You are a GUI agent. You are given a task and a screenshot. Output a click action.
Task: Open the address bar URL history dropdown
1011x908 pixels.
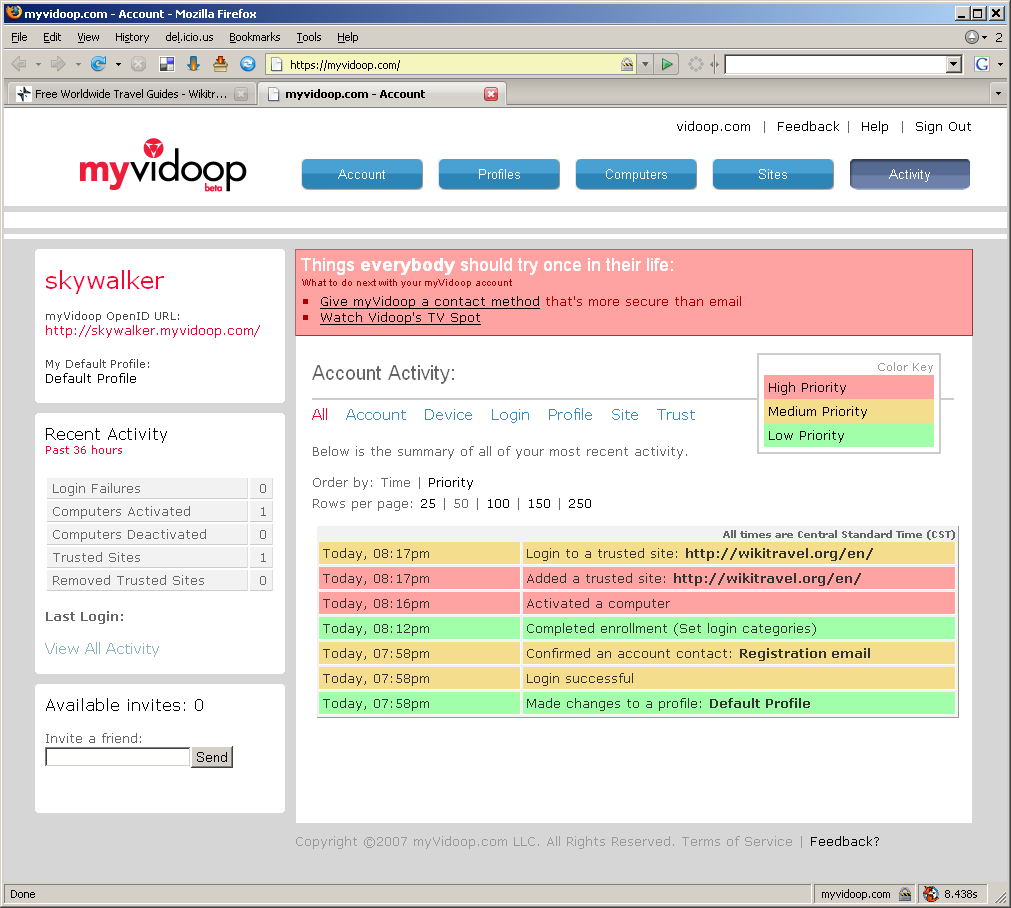(x=645, y=64)
